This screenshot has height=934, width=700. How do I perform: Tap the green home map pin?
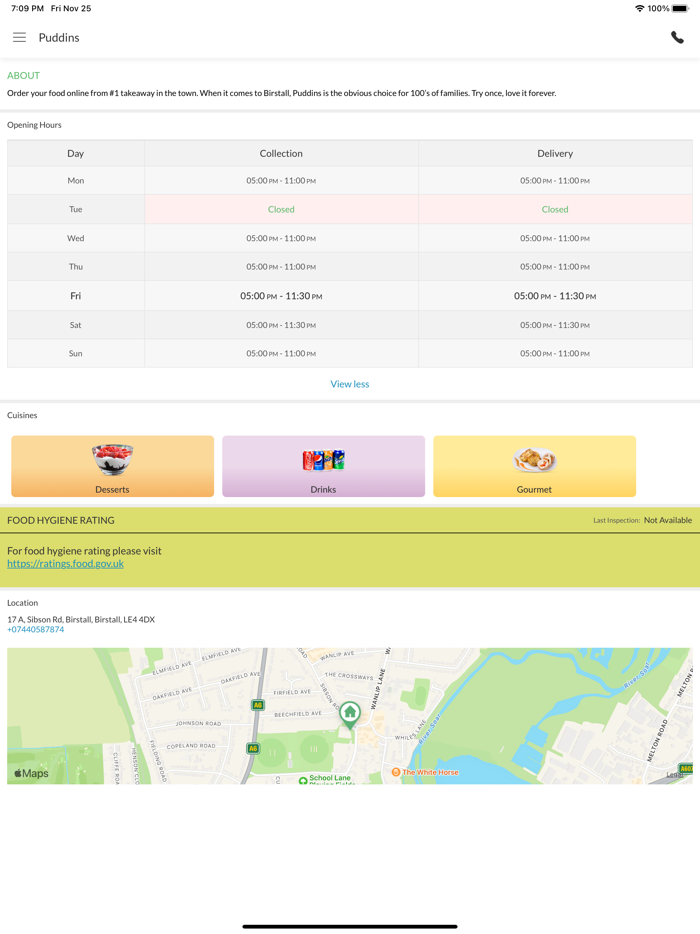(350, 715)
